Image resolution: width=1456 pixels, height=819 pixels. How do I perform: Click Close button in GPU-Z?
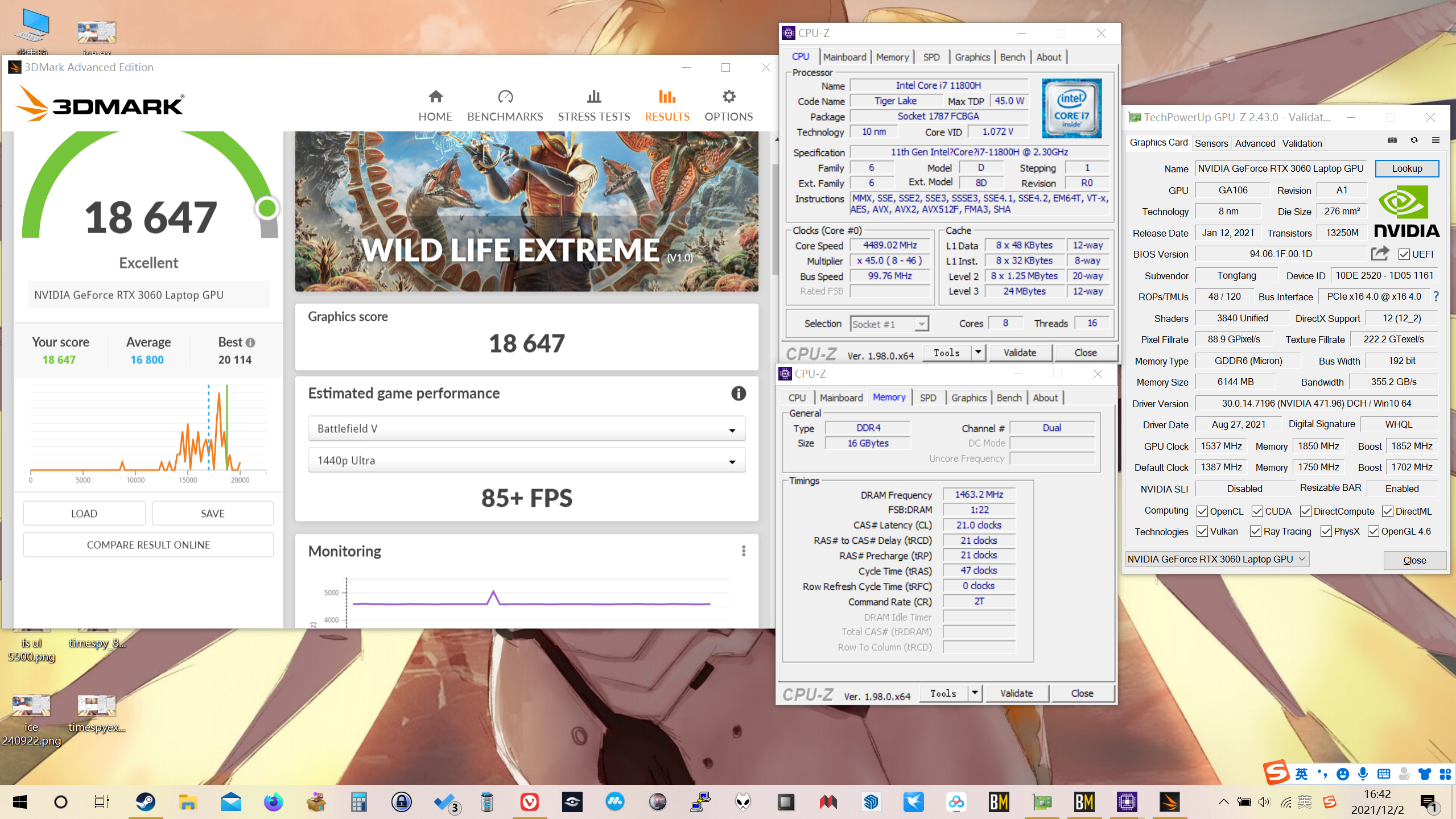1414,560
